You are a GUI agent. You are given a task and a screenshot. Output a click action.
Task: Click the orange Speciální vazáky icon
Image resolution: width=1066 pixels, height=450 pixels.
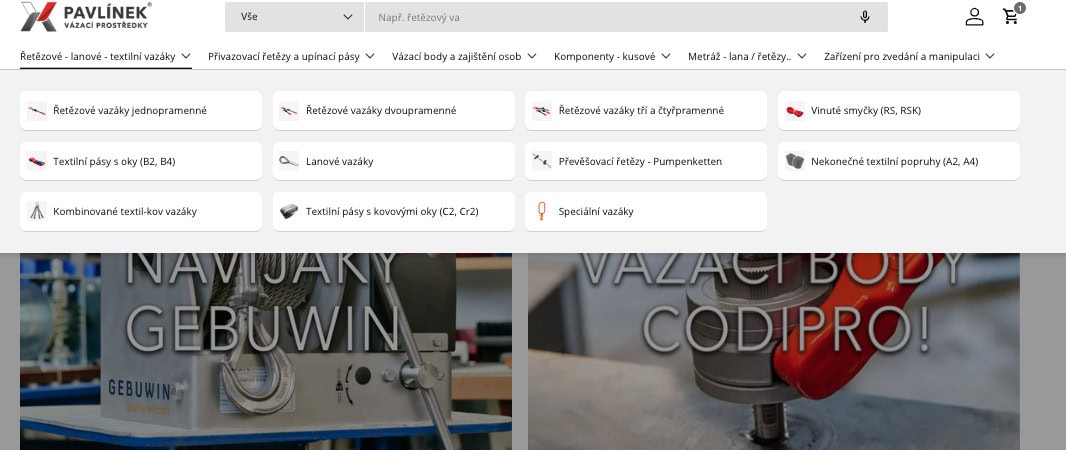[x=542, y=211]
